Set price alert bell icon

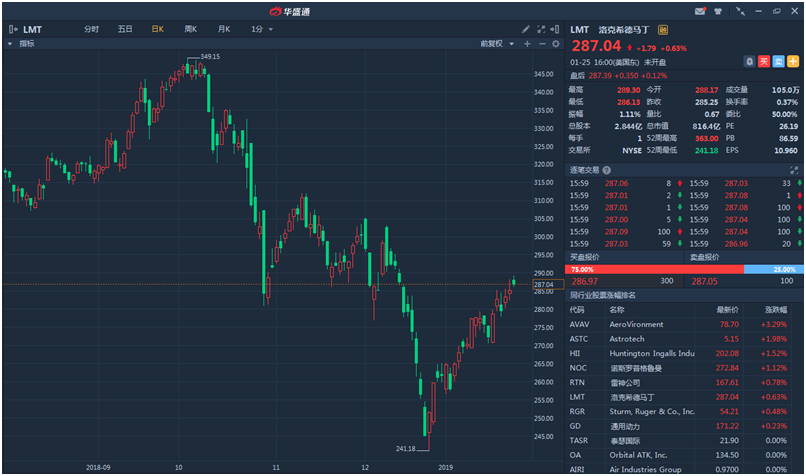click(x=749, y=62)
